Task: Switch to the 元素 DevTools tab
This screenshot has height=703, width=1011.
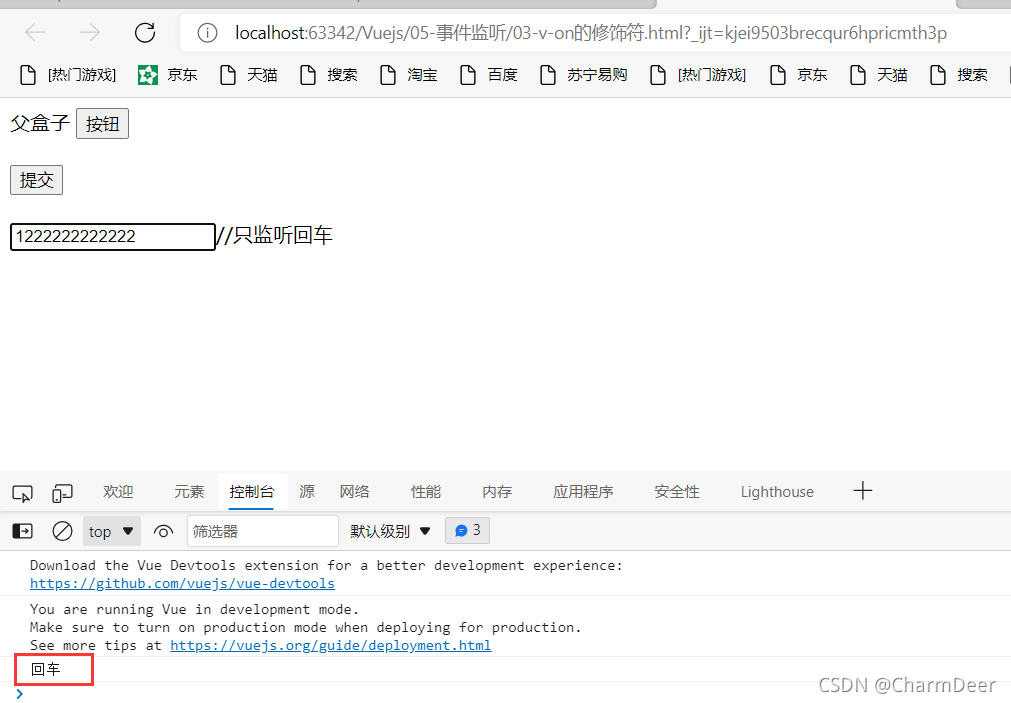Action: [189, 491]
